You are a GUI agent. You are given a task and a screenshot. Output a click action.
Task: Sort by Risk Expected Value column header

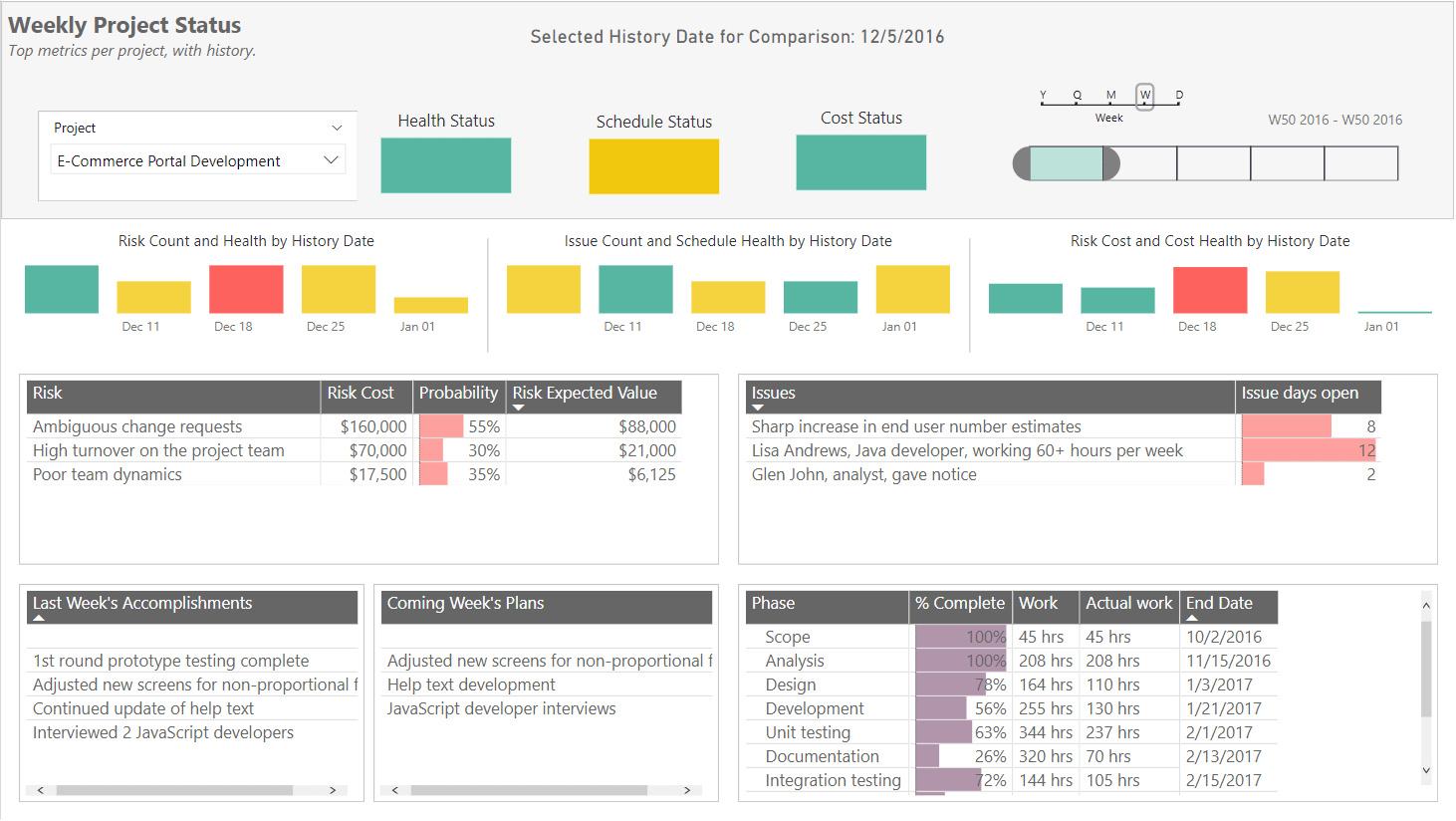pyautogui.click(x=595, y=397)
